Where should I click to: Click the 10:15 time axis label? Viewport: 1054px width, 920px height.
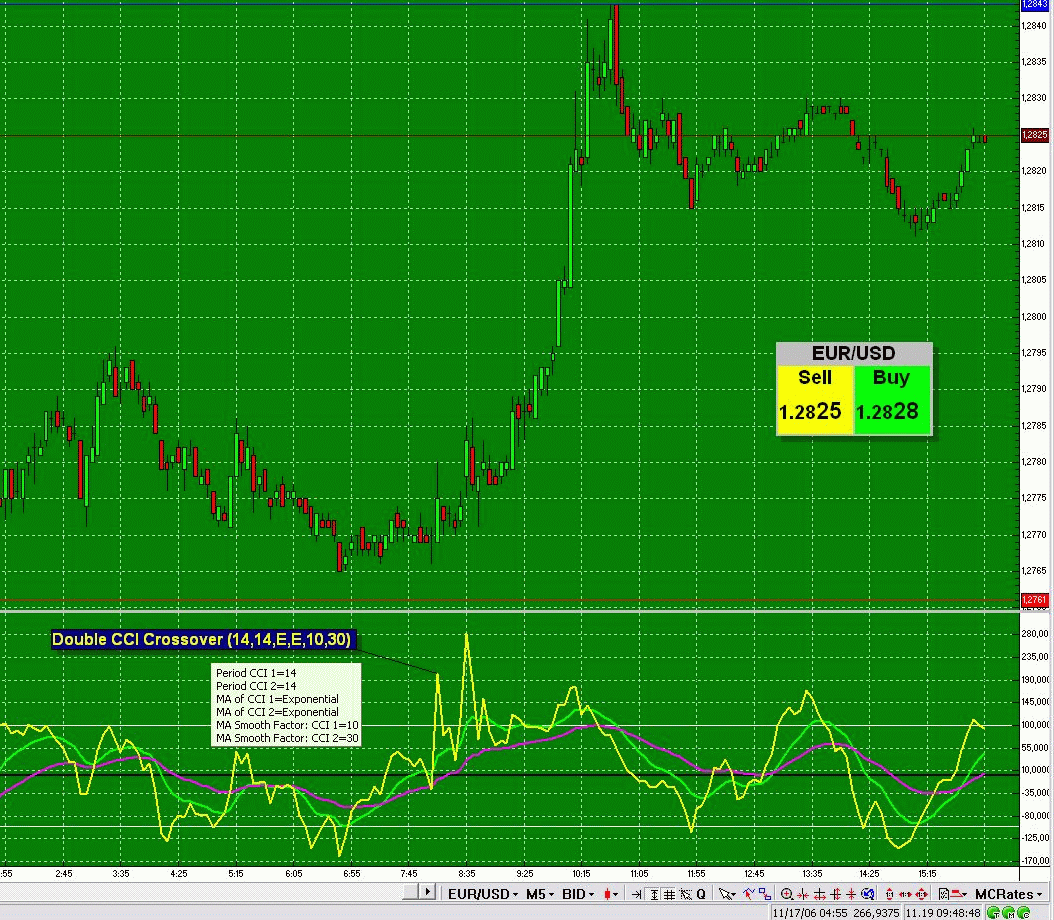pyautogui.click(x=581, y=874)
